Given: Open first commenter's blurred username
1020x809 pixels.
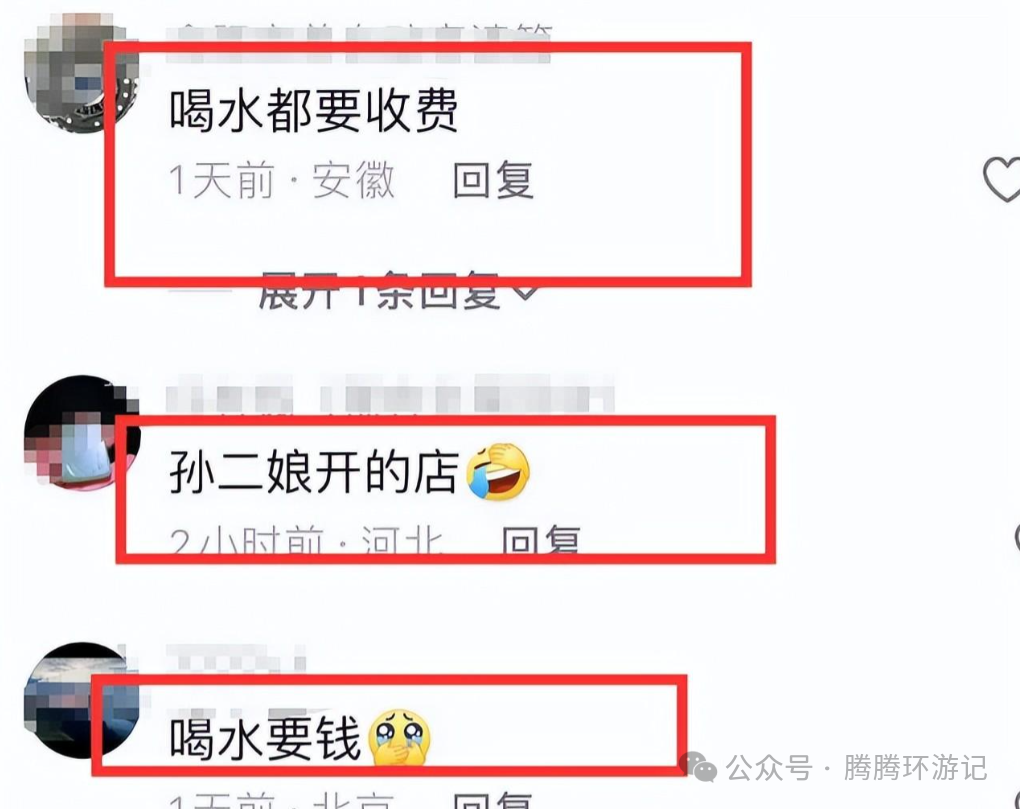Looking at the screenshot, I should pos(359,43).
